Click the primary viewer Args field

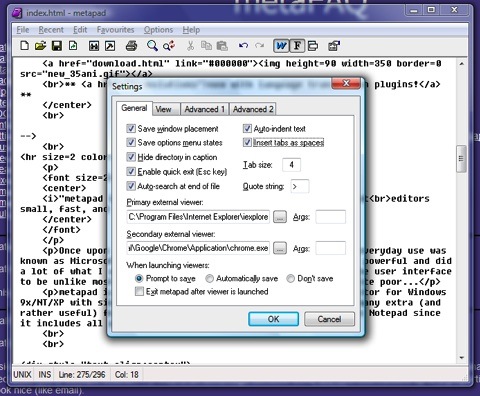point(330,217)
